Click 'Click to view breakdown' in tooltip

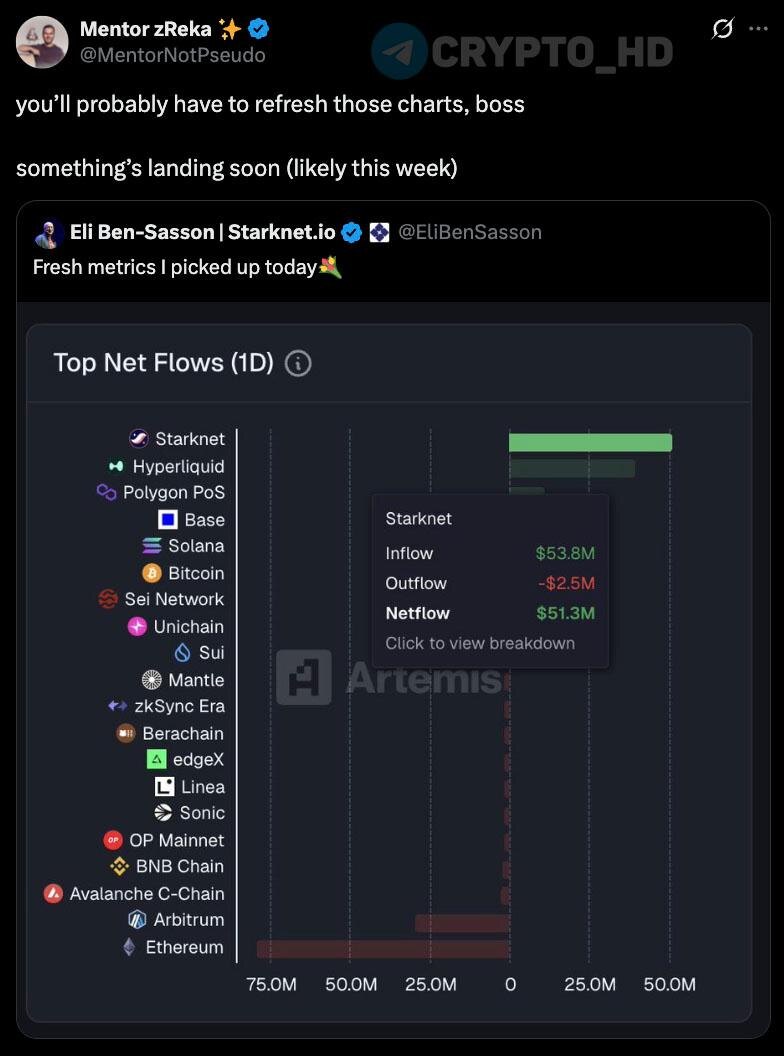click(480, 643)
